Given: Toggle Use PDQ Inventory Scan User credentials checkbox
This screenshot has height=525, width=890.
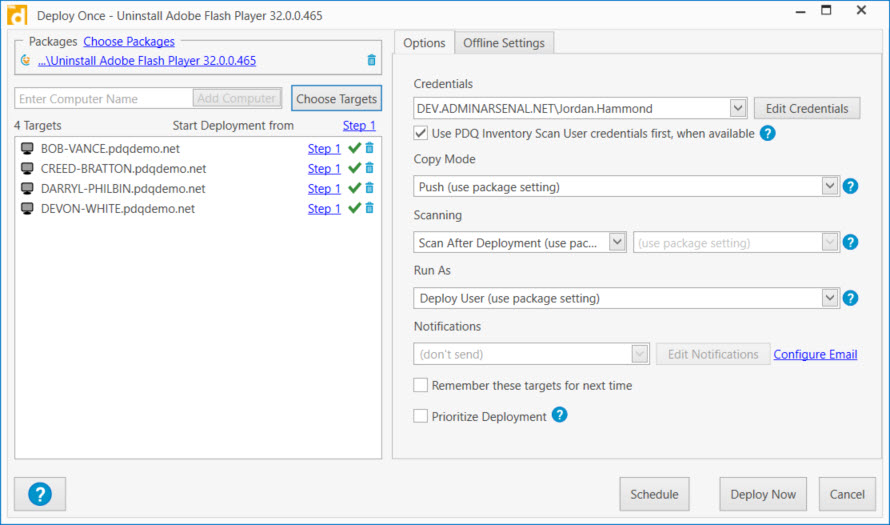Looking at the screenshot, I should tap(421, 133).
